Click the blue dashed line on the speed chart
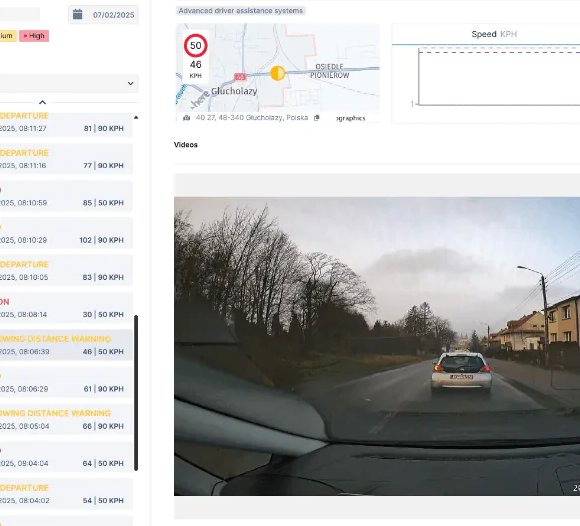580x526 pixels. [499, 53]
